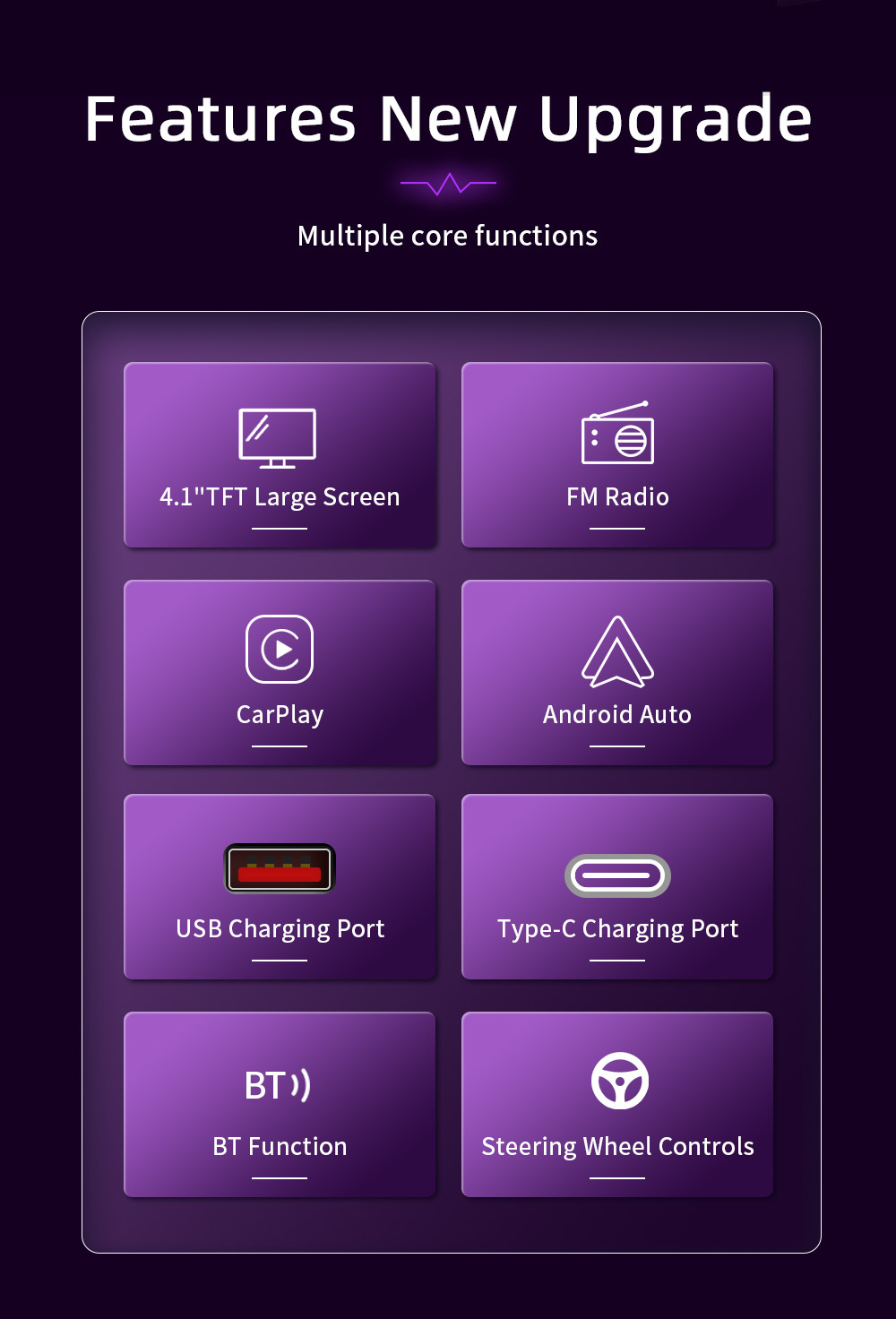
Task: Click the BT Function label
Action: 280,1146
